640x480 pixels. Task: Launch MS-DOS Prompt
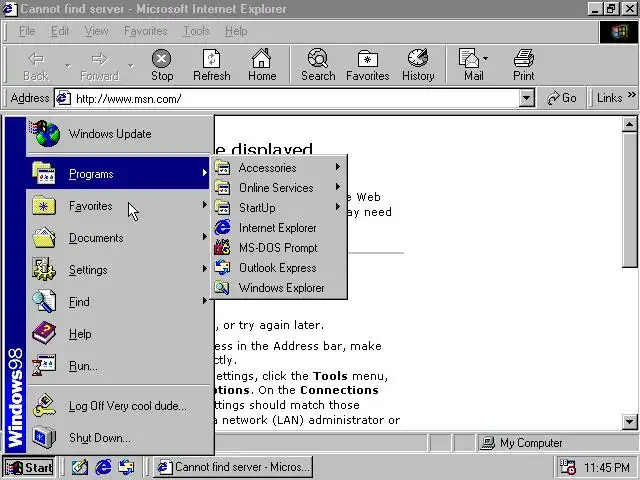(x=278, y=248)
